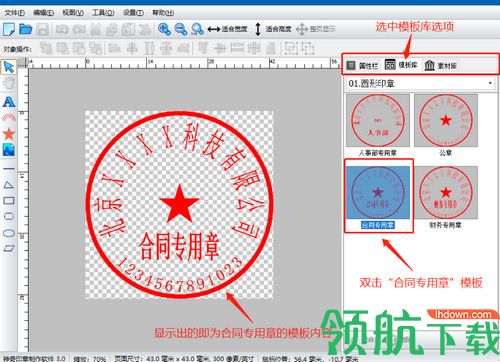
Task: Click the stamp serial number 12345678910​23
Action: tap(180, 275)
